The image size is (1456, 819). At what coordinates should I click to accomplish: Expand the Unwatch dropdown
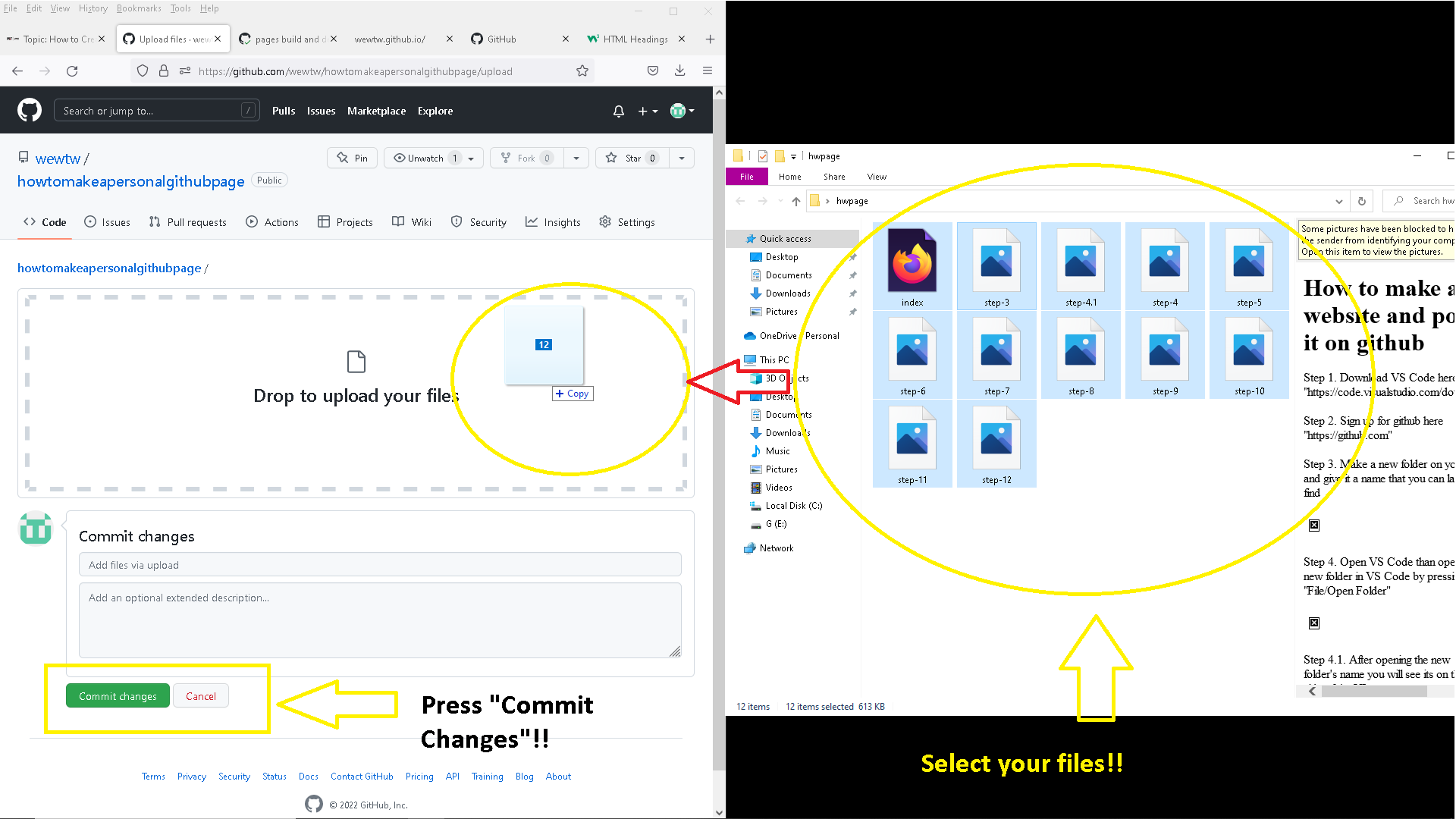(434, 158)
